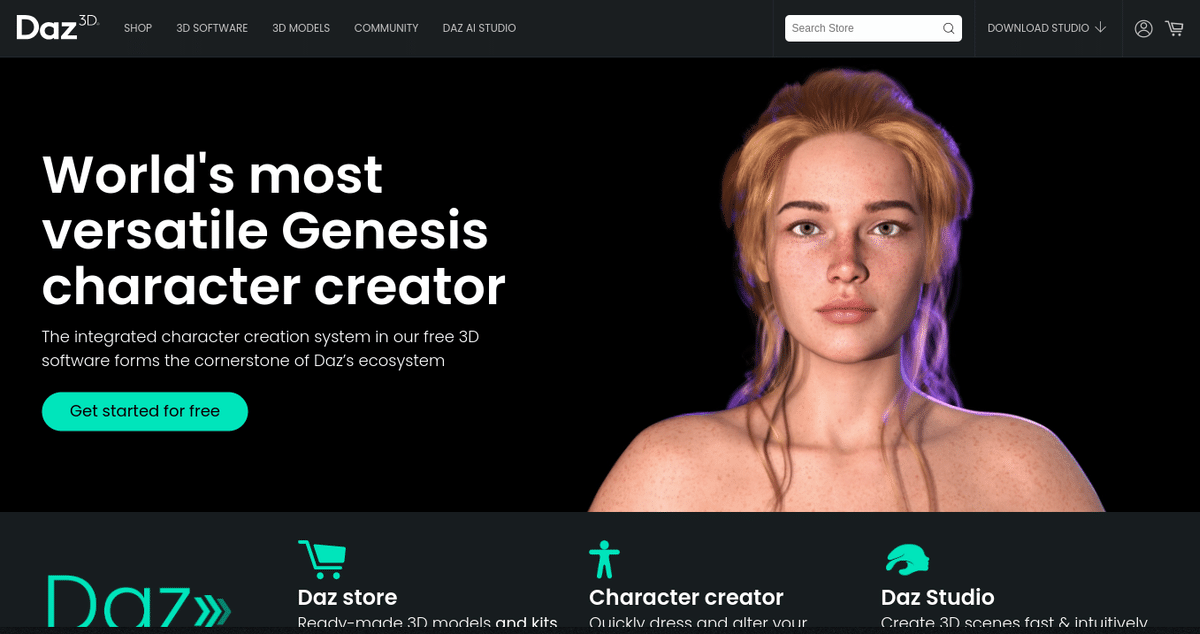Click the Daz 3D logo
1200x634 pixels.
[58, 27]
